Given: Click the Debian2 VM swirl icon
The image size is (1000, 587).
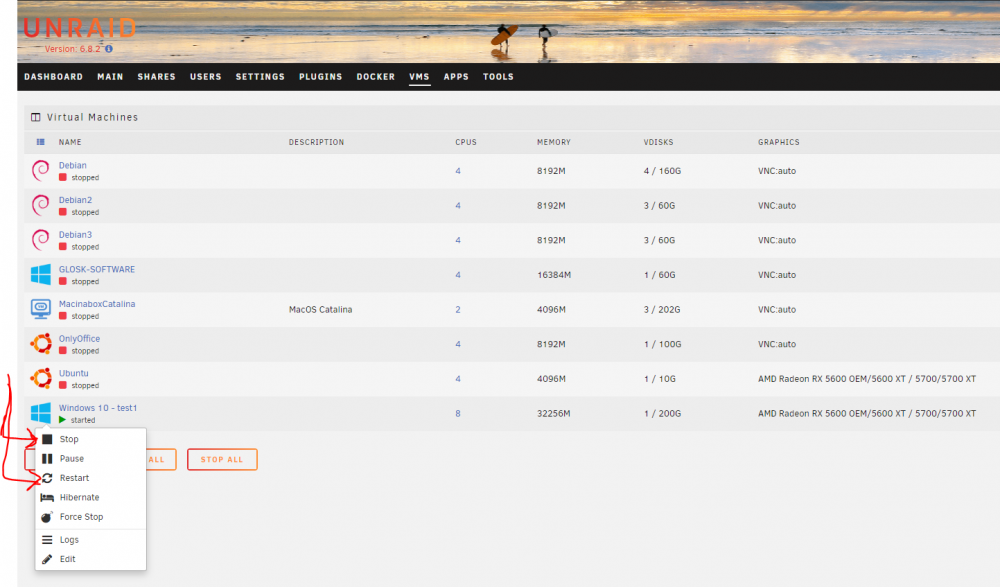Looking at the screenshot, I should [x=40, y=205].
